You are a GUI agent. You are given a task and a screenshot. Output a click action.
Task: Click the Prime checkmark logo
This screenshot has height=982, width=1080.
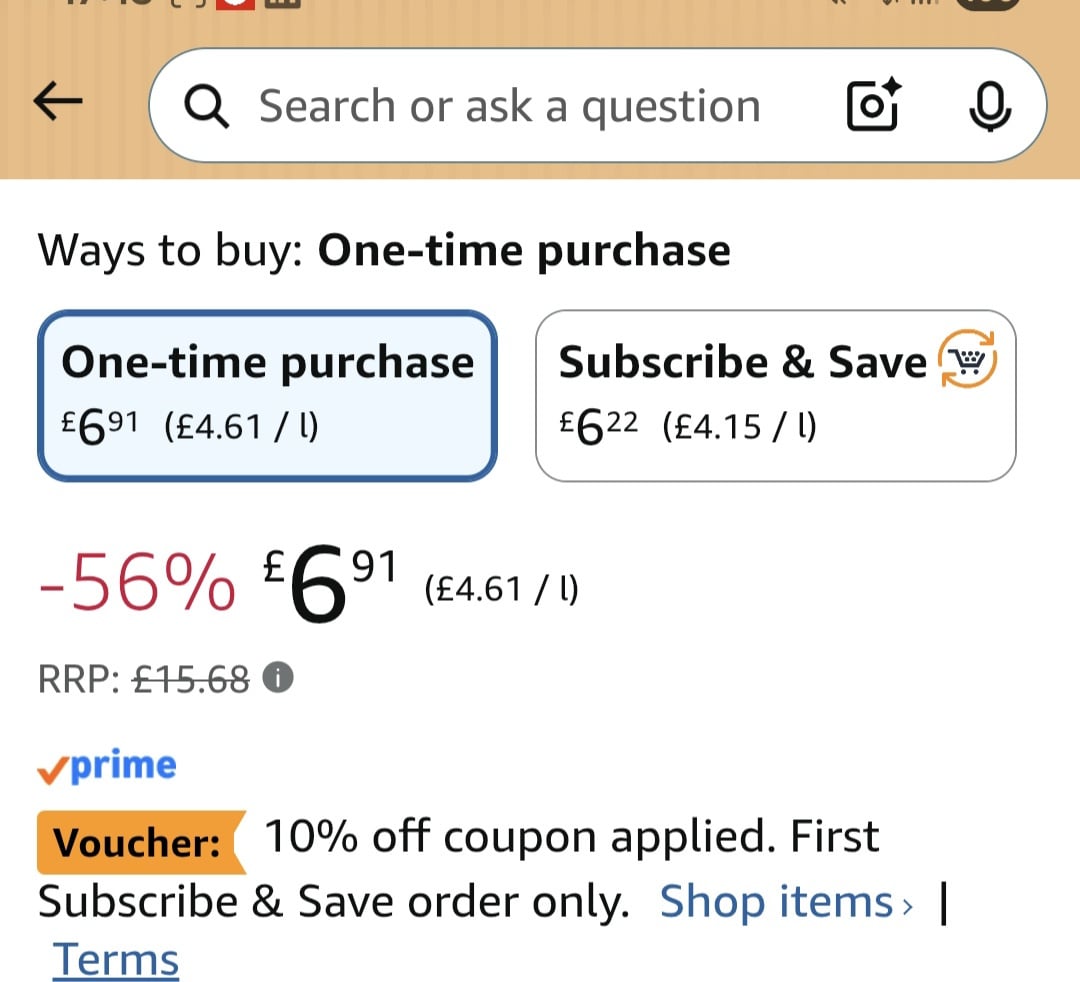click(x=107, y=766)
